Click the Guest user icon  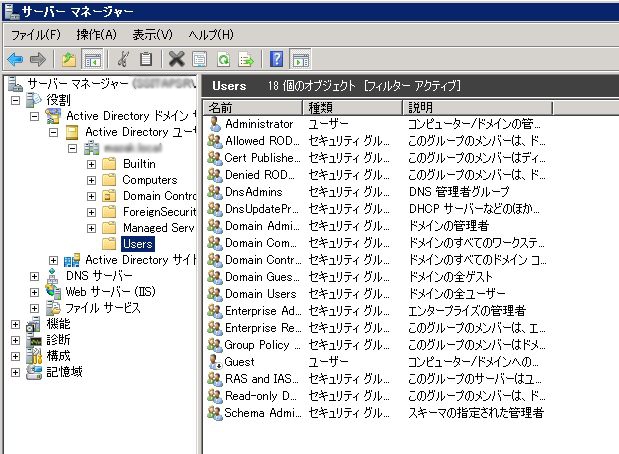coord(215,362)
